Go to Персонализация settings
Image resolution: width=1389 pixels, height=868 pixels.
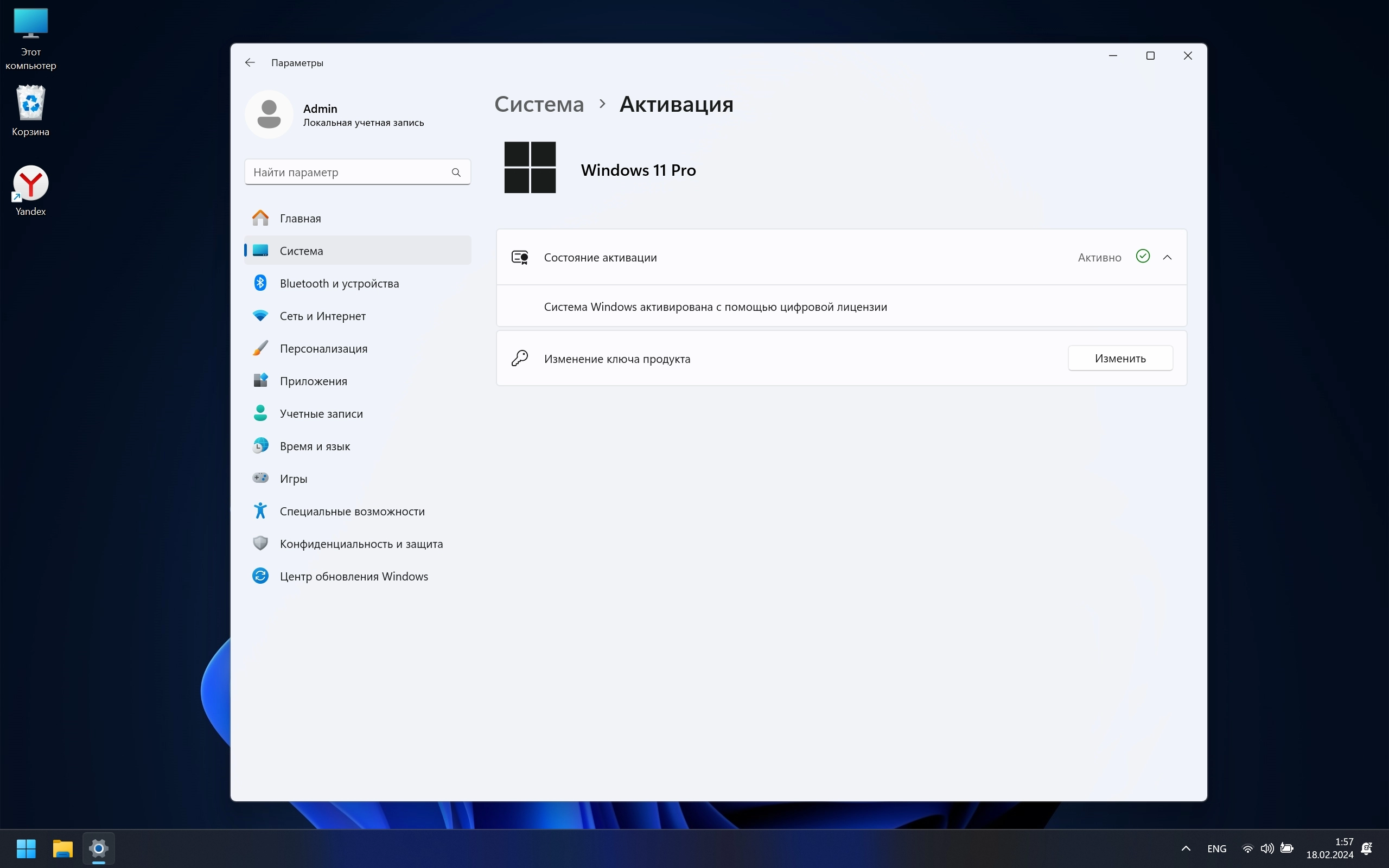point(323,348)
